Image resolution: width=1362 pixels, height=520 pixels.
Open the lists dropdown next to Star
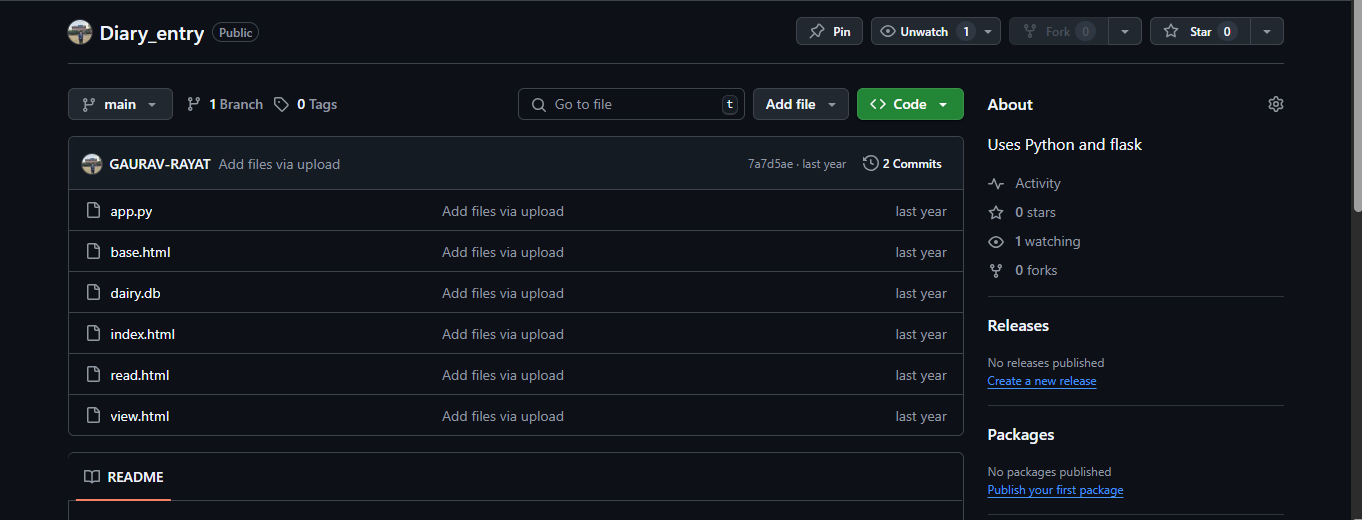pyautogui.click(x=1267, y=31)
